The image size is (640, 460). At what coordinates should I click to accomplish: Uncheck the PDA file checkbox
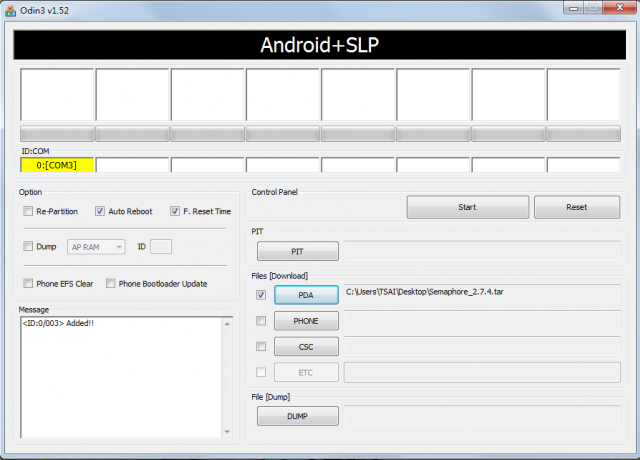(x=261, y=295)
